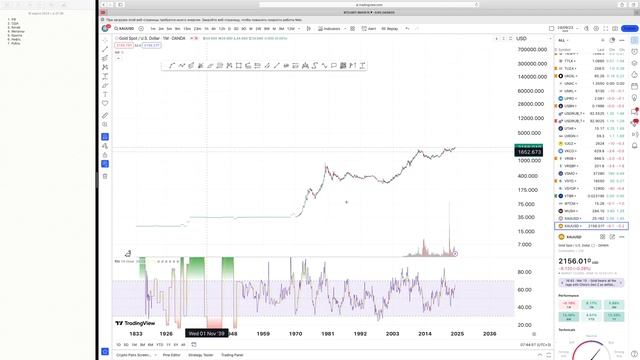Select the ruler measure tool
This screenshot has height=360, width=640.
(x=105, y=116)
